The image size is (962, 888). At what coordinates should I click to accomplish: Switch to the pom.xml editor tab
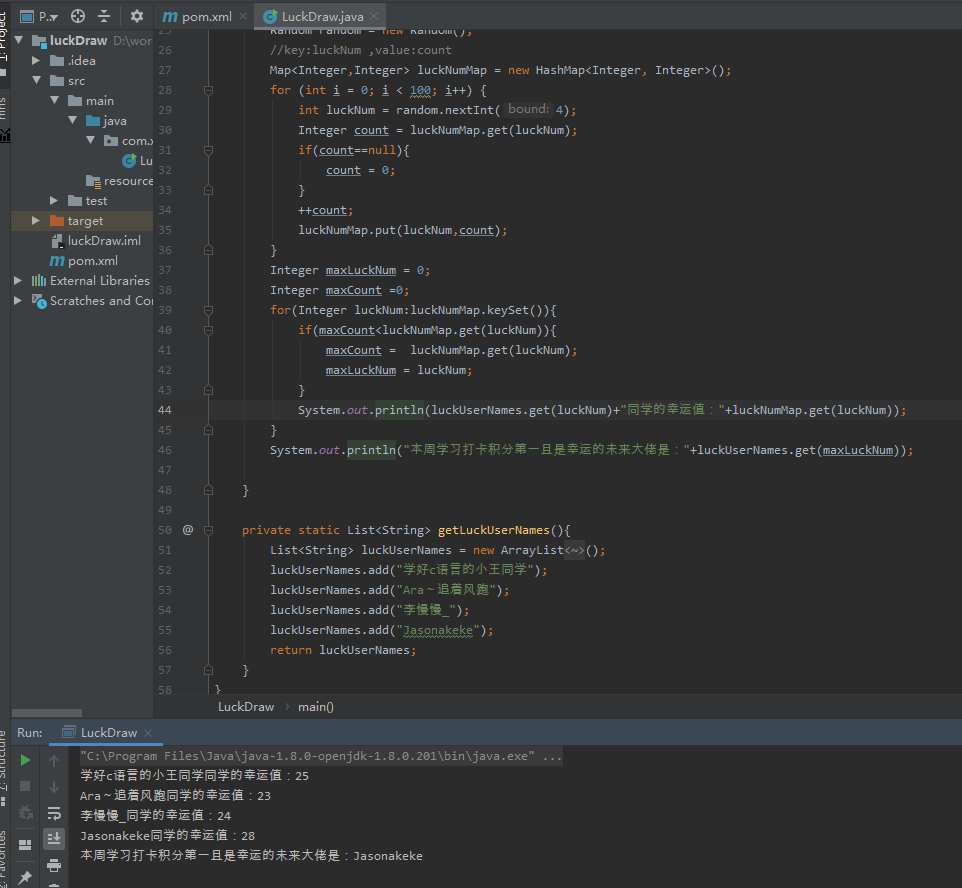[198, 17]
